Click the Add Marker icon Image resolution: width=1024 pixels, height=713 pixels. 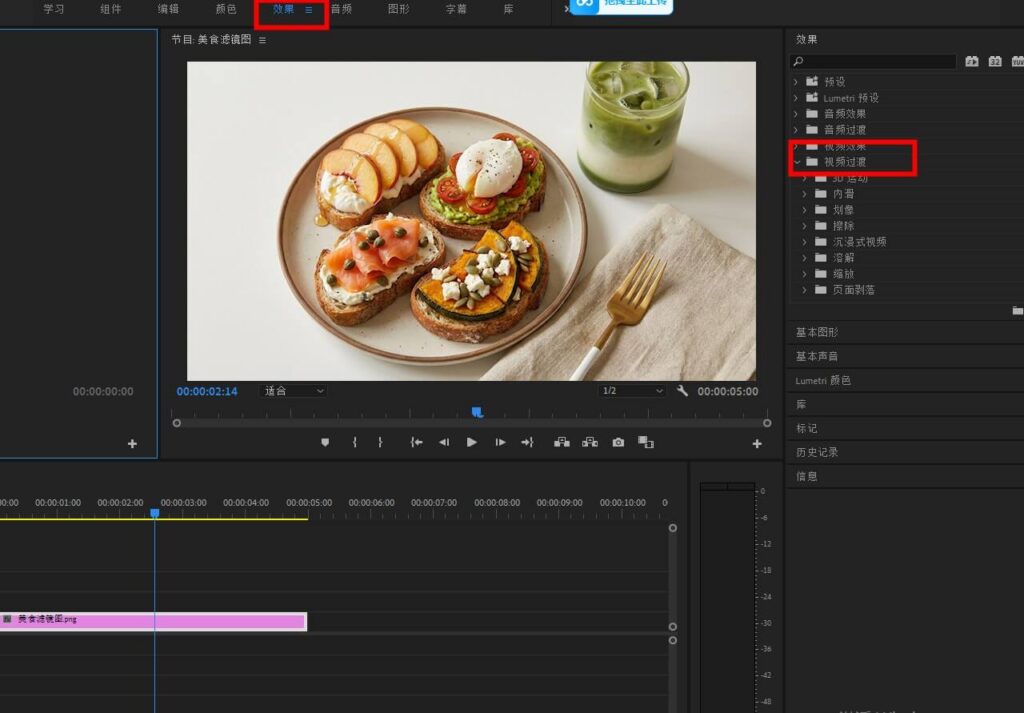[x=325, y=442]
